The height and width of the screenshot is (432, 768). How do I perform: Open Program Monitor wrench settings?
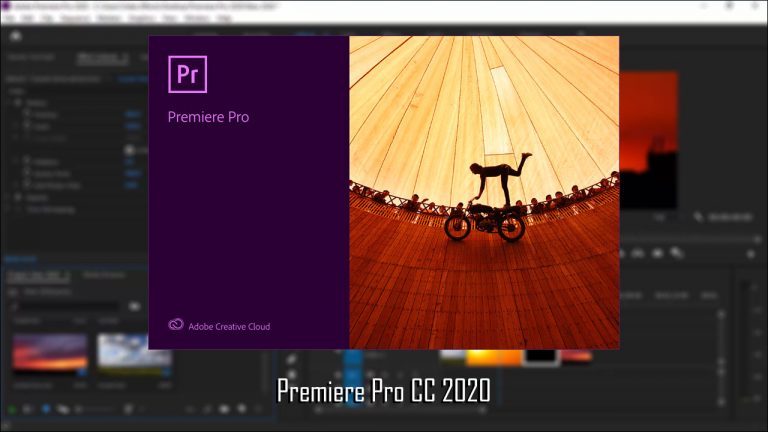click(x=697, y=215)
